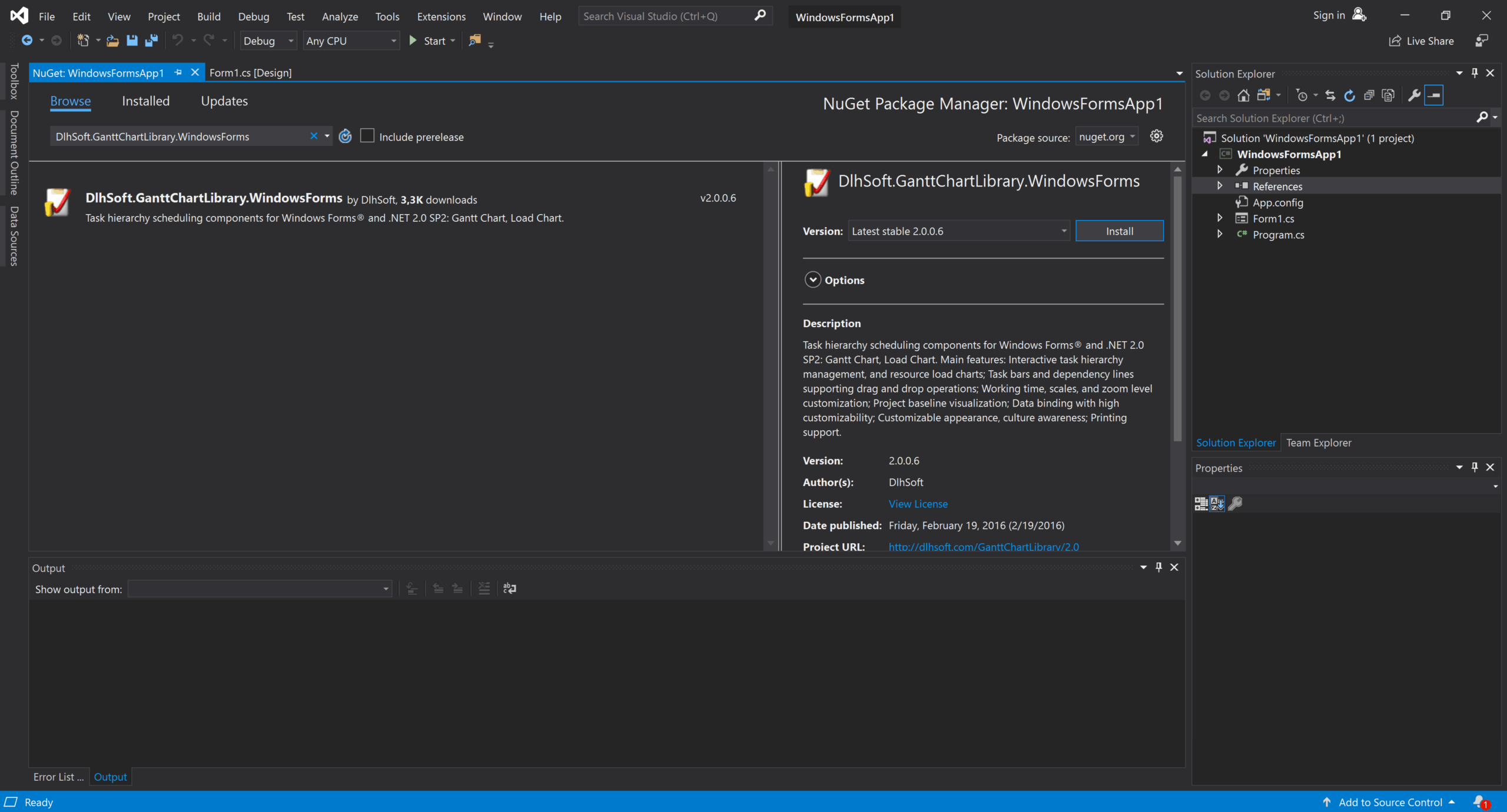Toggle word wrap in Output panel
Image resolution: width=1507 pixels, height=812 pixels.
point(510,588)
